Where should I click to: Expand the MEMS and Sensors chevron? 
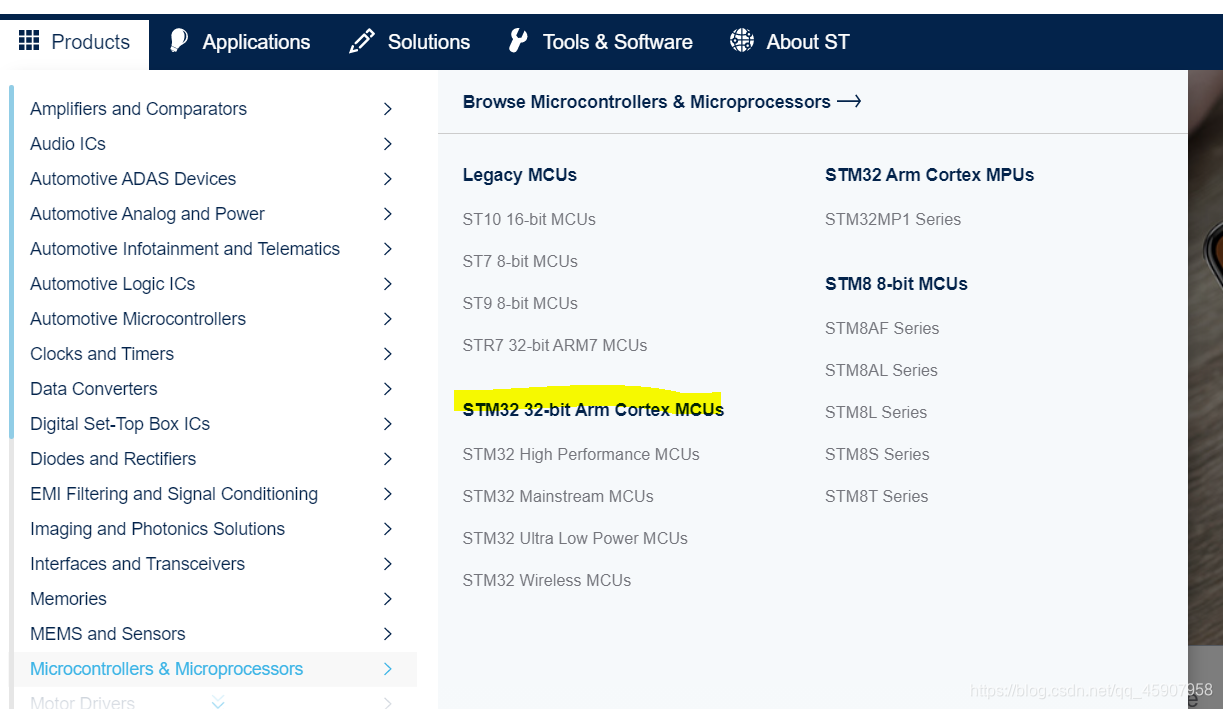(388, 634)
